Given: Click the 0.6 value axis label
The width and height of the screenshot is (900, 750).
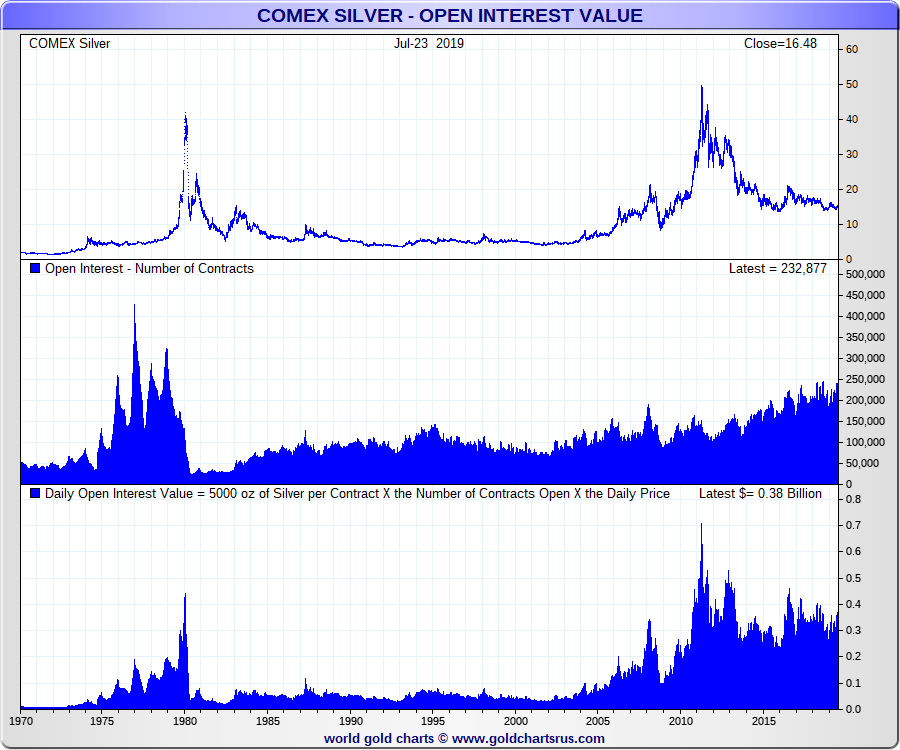Looking at the screenshot, I should 853,551.
